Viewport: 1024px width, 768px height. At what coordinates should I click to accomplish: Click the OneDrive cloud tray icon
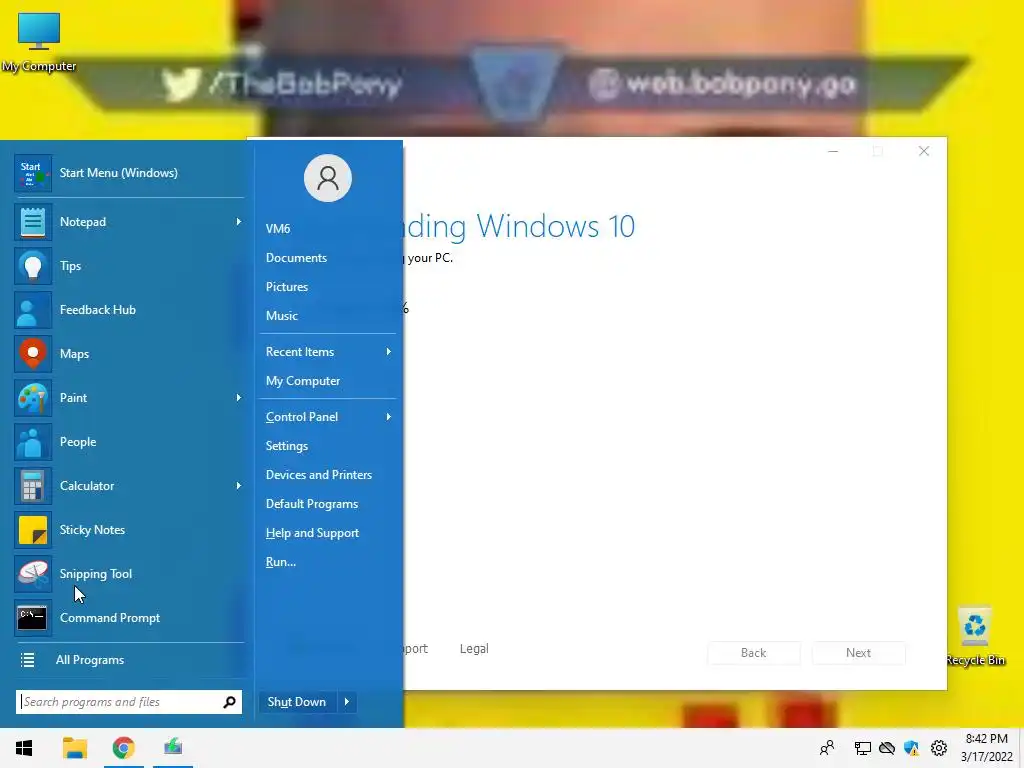(x=887, y=748)
